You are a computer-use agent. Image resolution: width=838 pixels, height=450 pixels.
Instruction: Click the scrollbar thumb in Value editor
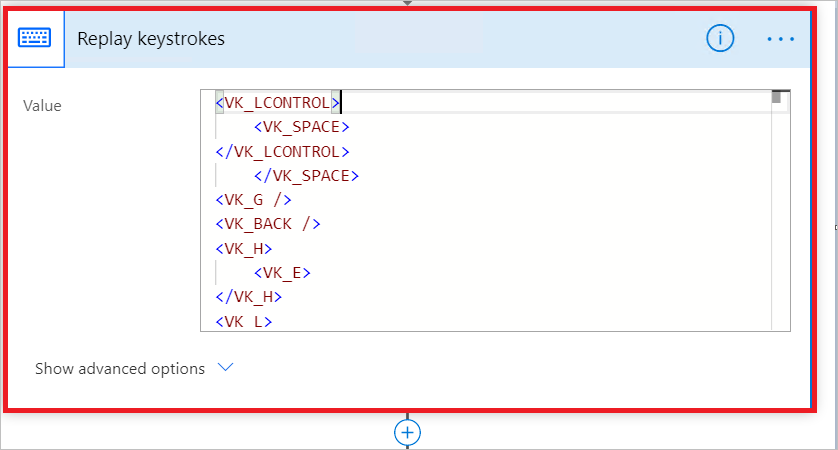(776, 97)
